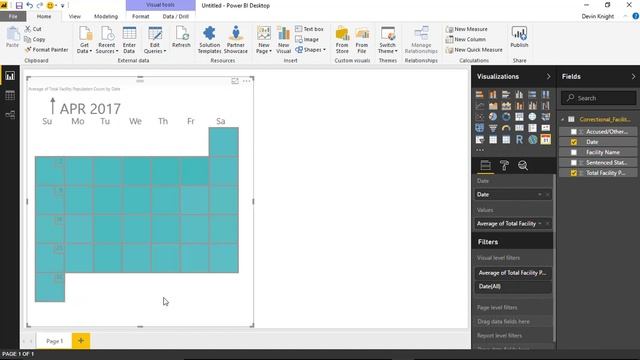This screenshot has width=640, height=360.
Task: Open the Report view from left sidebar
Action: coord(10,76)
